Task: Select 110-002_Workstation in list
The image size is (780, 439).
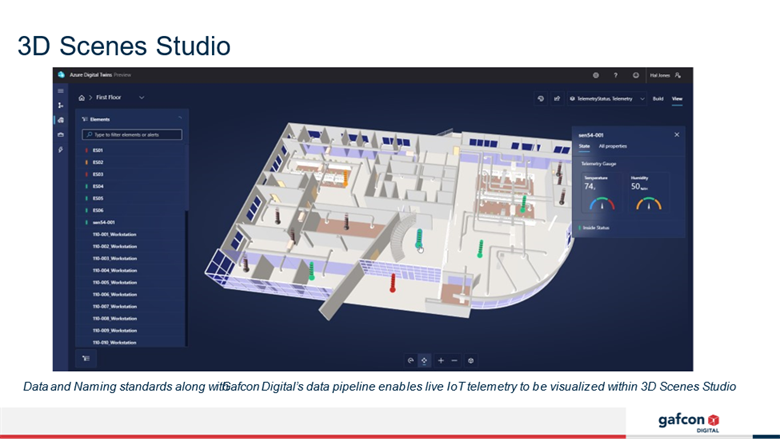Action: [x=132, y=246]
